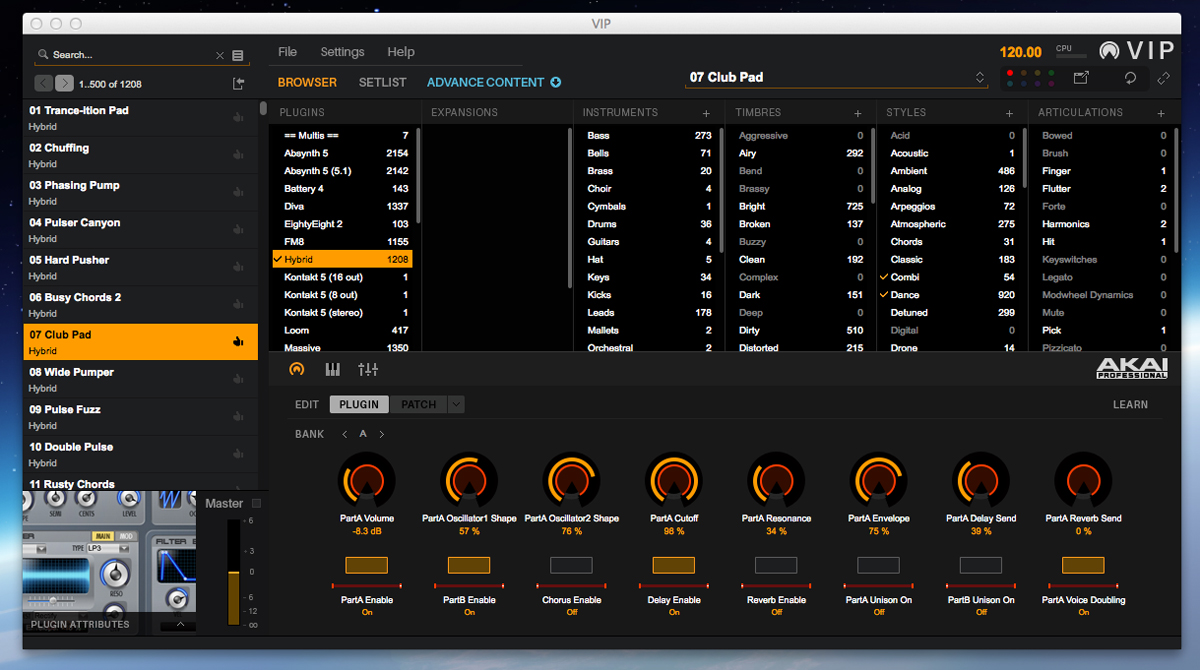Select the 08 Wide Pumper preset
Image resolution: width=1200 pixels, height=670 pixels.
pos(140,379)
